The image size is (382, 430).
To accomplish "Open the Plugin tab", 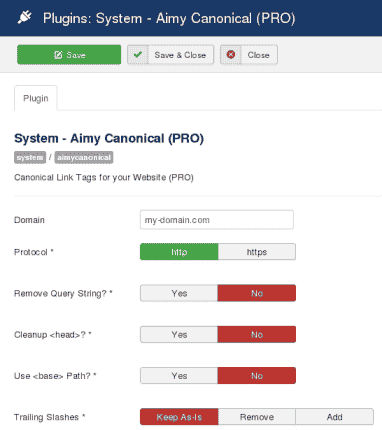I will [x=36, y=98].
